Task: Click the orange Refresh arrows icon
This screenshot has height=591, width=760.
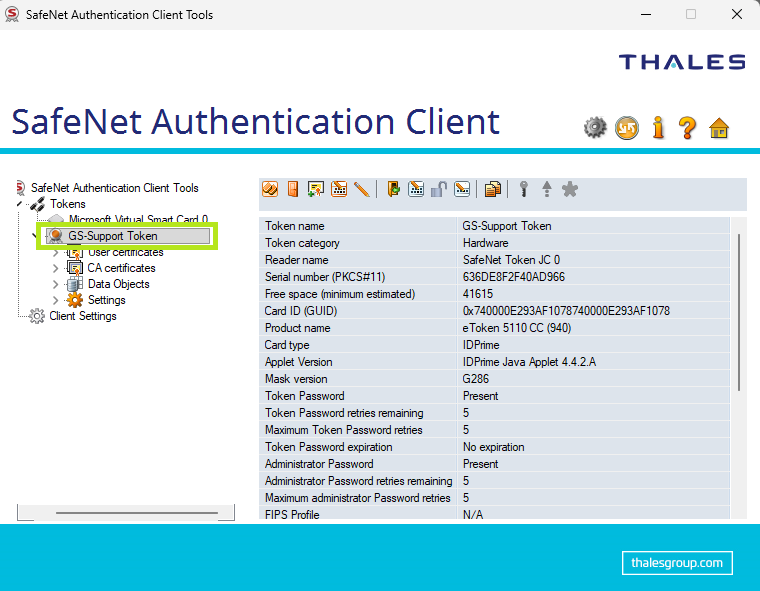Action: pyautogui.click(x=627, y=128)
